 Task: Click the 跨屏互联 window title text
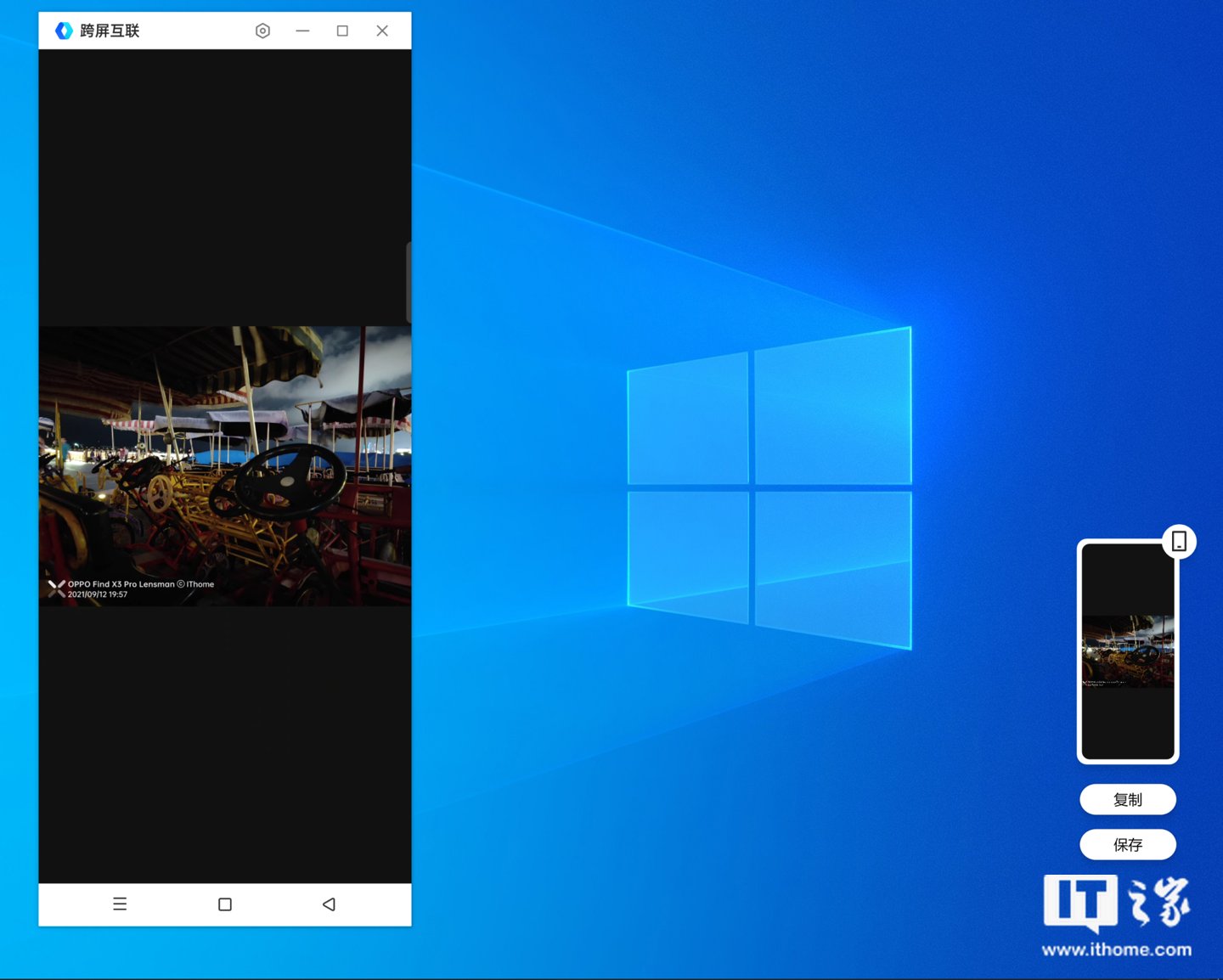110,31
